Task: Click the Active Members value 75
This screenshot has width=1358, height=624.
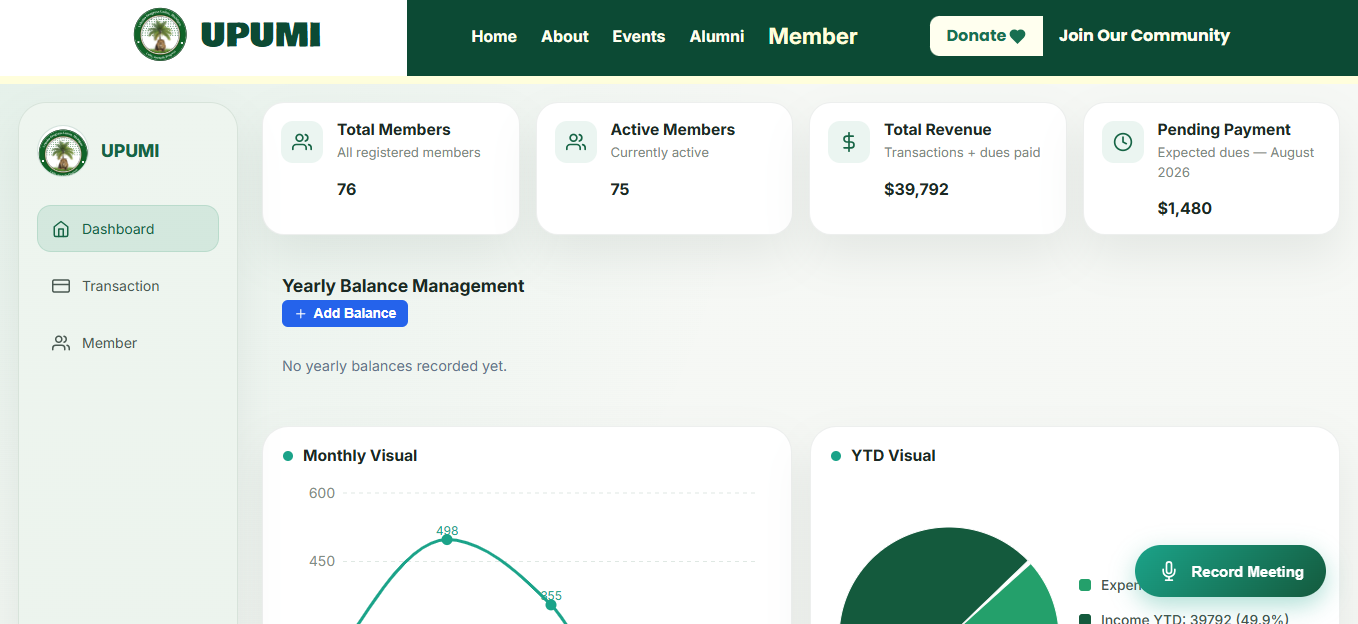Action: click(620, 189)
